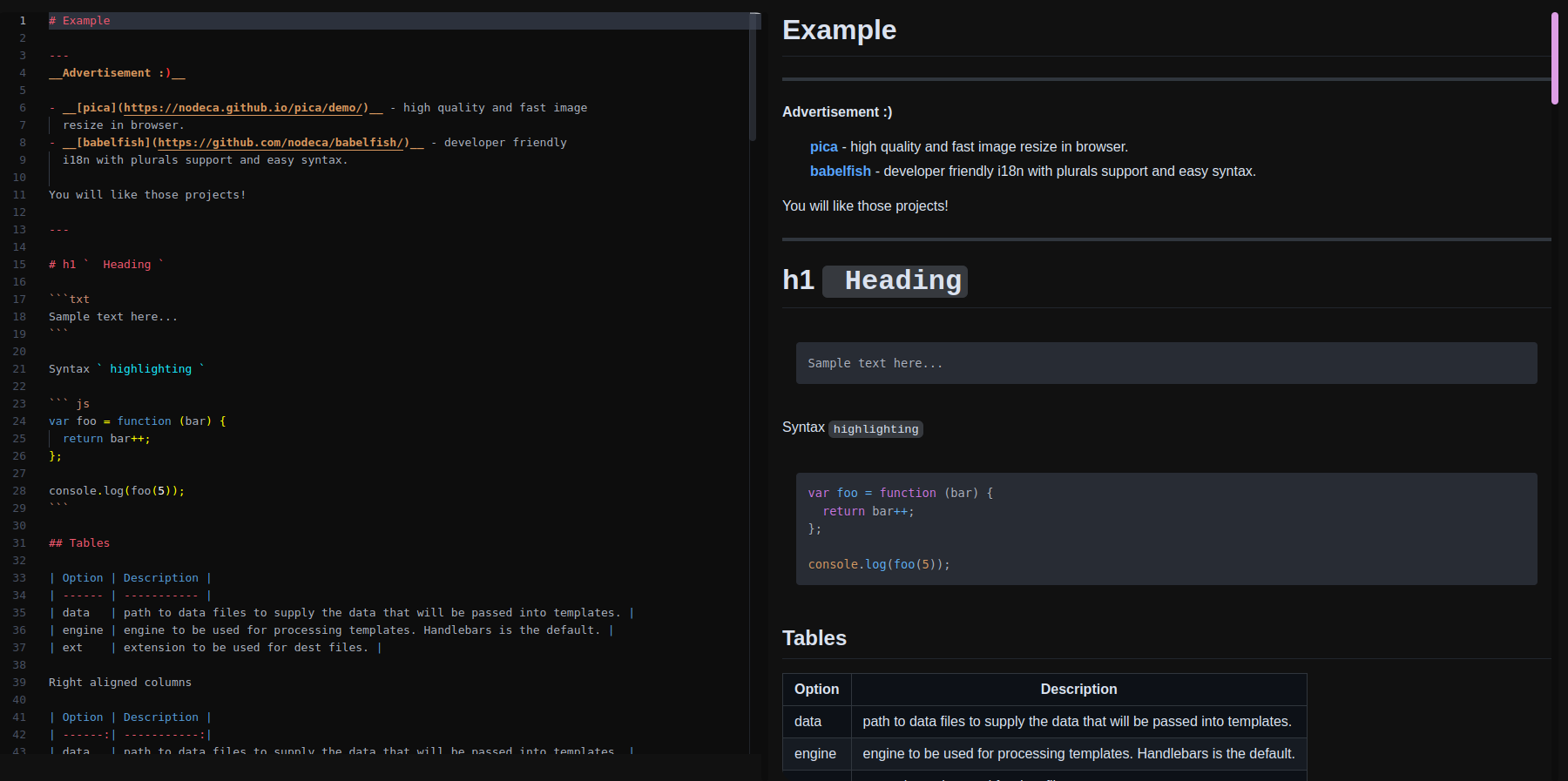Click the 'engine' cell in the preview table

(x=816, y=754)
